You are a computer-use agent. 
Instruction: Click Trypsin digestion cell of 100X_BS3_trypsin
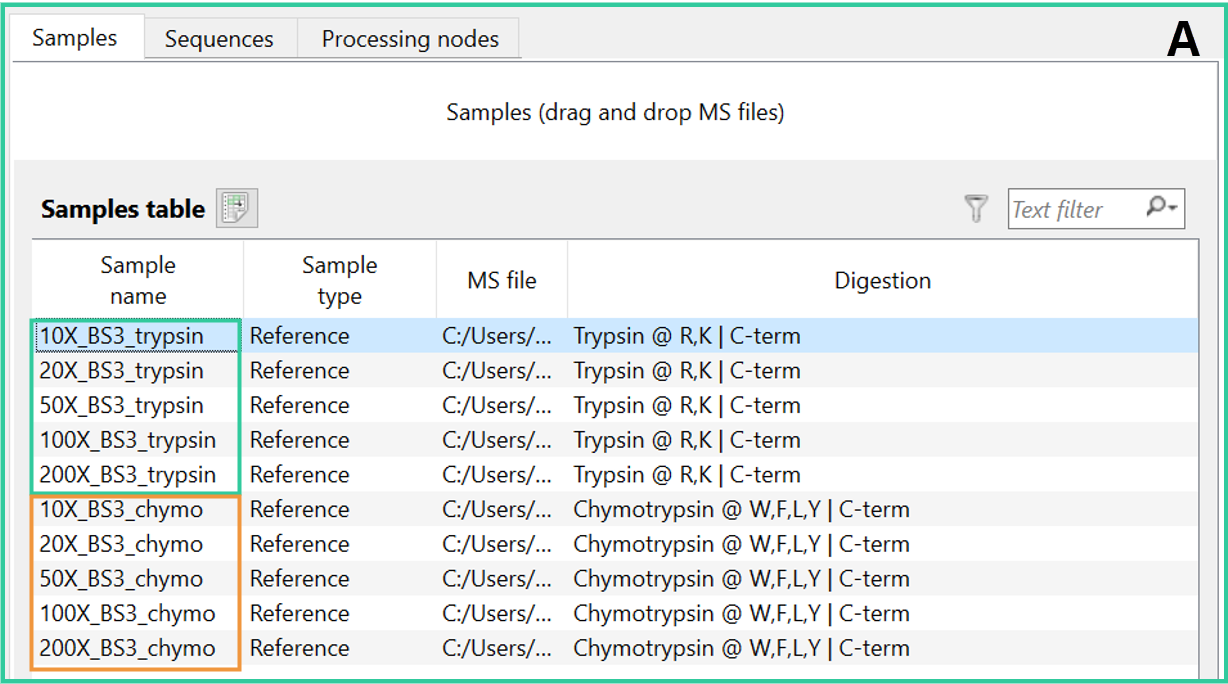[x=687, y=440]
